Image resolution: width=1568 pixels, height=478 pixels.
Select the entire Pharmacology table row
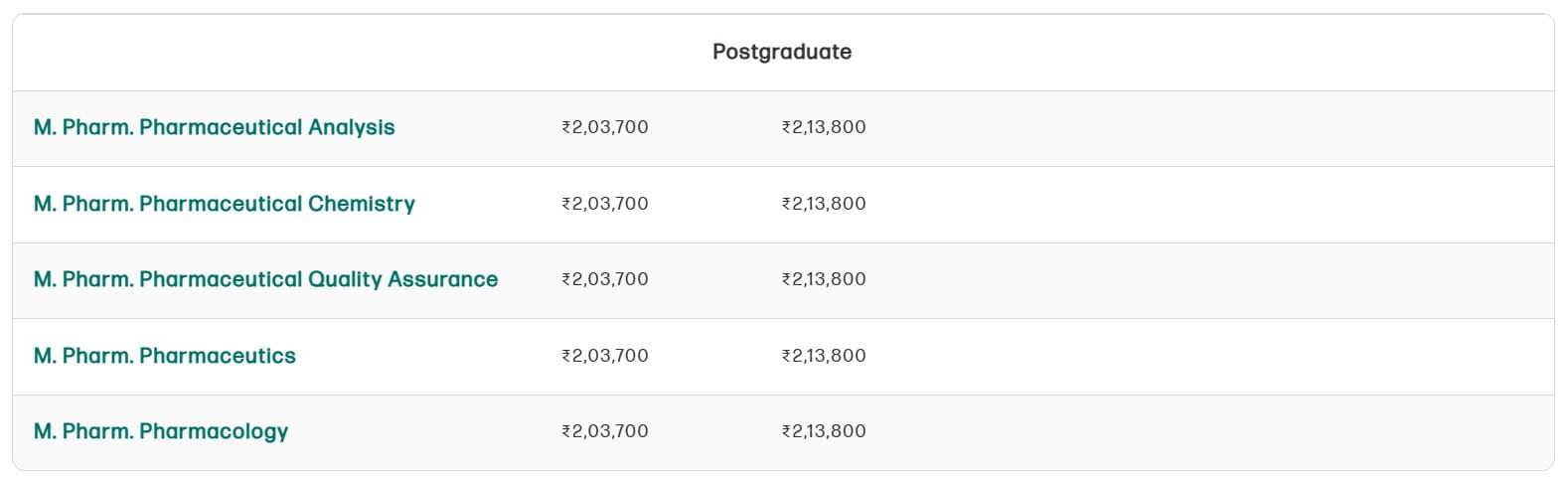(x=1192, y=431)
